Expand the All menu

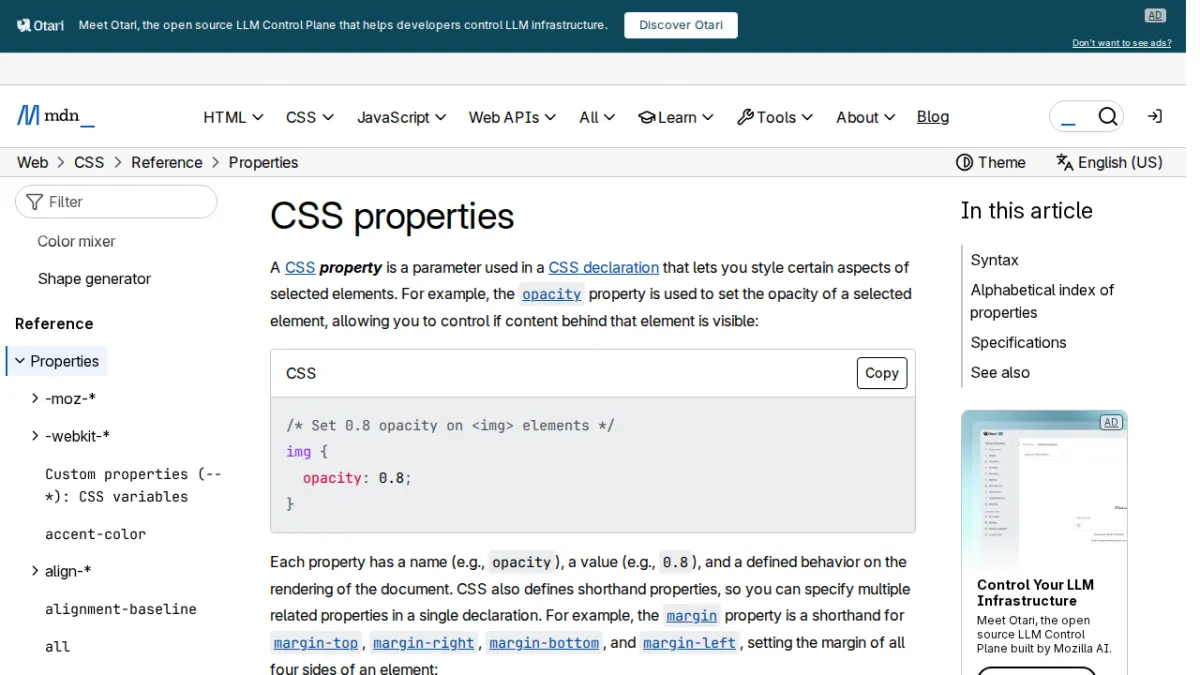[597, 117]
